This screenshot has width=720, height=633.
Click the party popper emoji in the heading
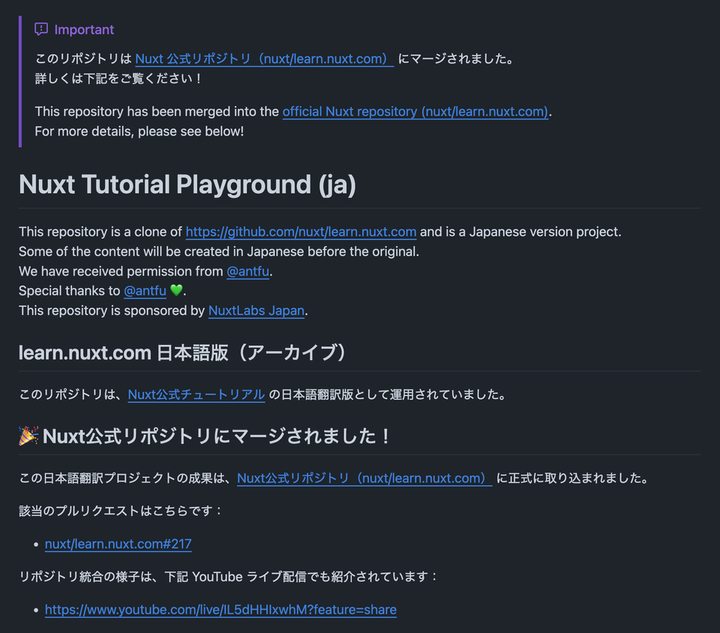tap(28, 436)
